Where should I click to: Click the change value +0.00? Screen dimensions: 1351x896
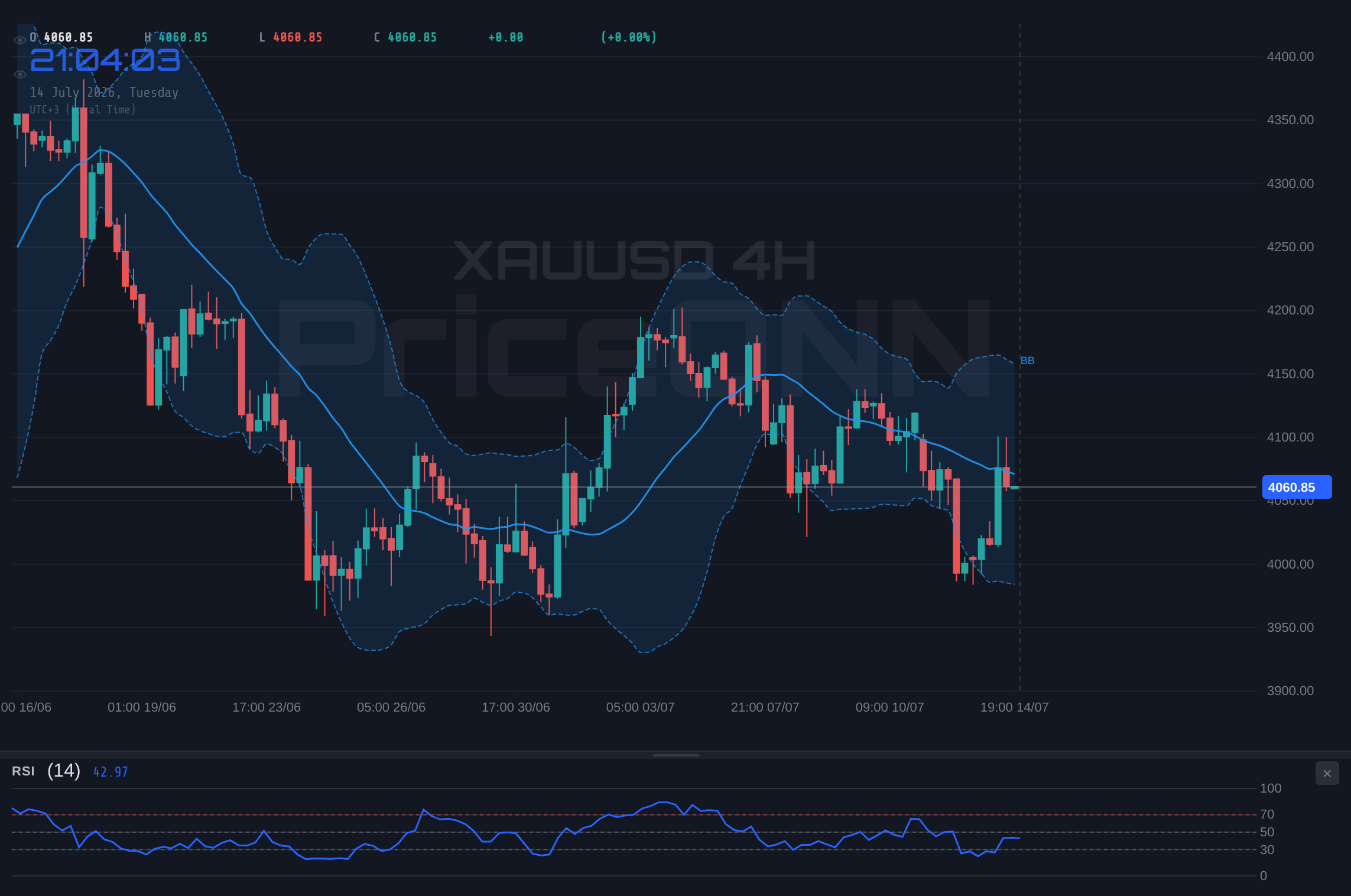click(506, 37)
